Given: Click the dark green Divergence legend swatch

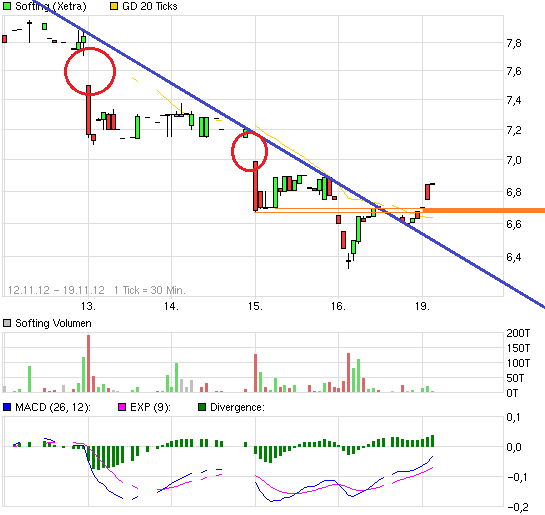Looking at the screenshot, I should pos(202,407).
